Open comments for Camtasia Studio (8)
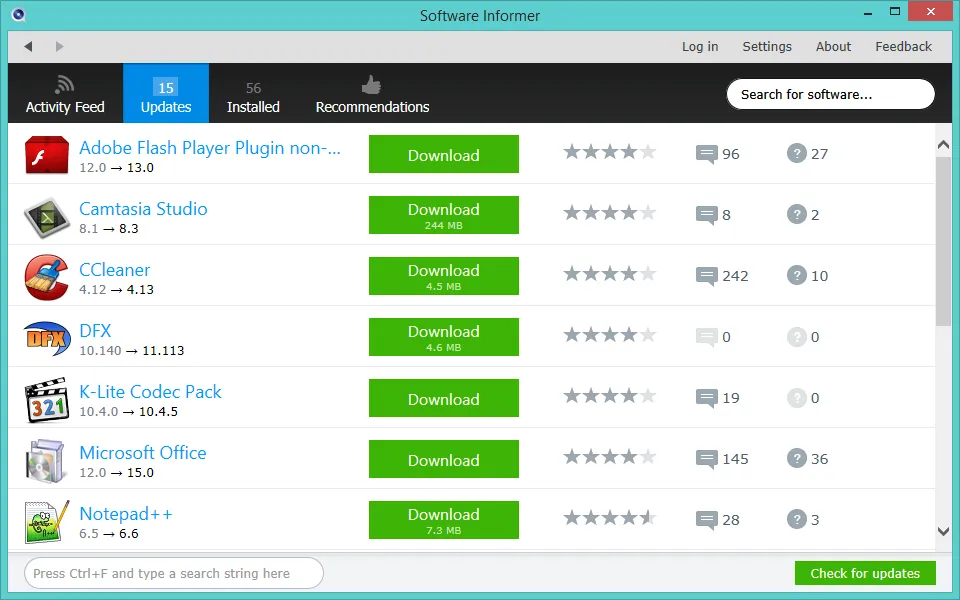The image size is (960, 600). [713, 215]
